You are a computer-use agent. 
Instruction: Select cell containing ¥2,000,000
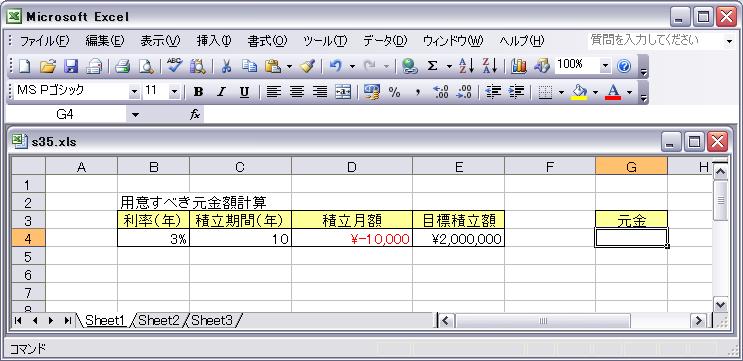(x=458, y=238)
